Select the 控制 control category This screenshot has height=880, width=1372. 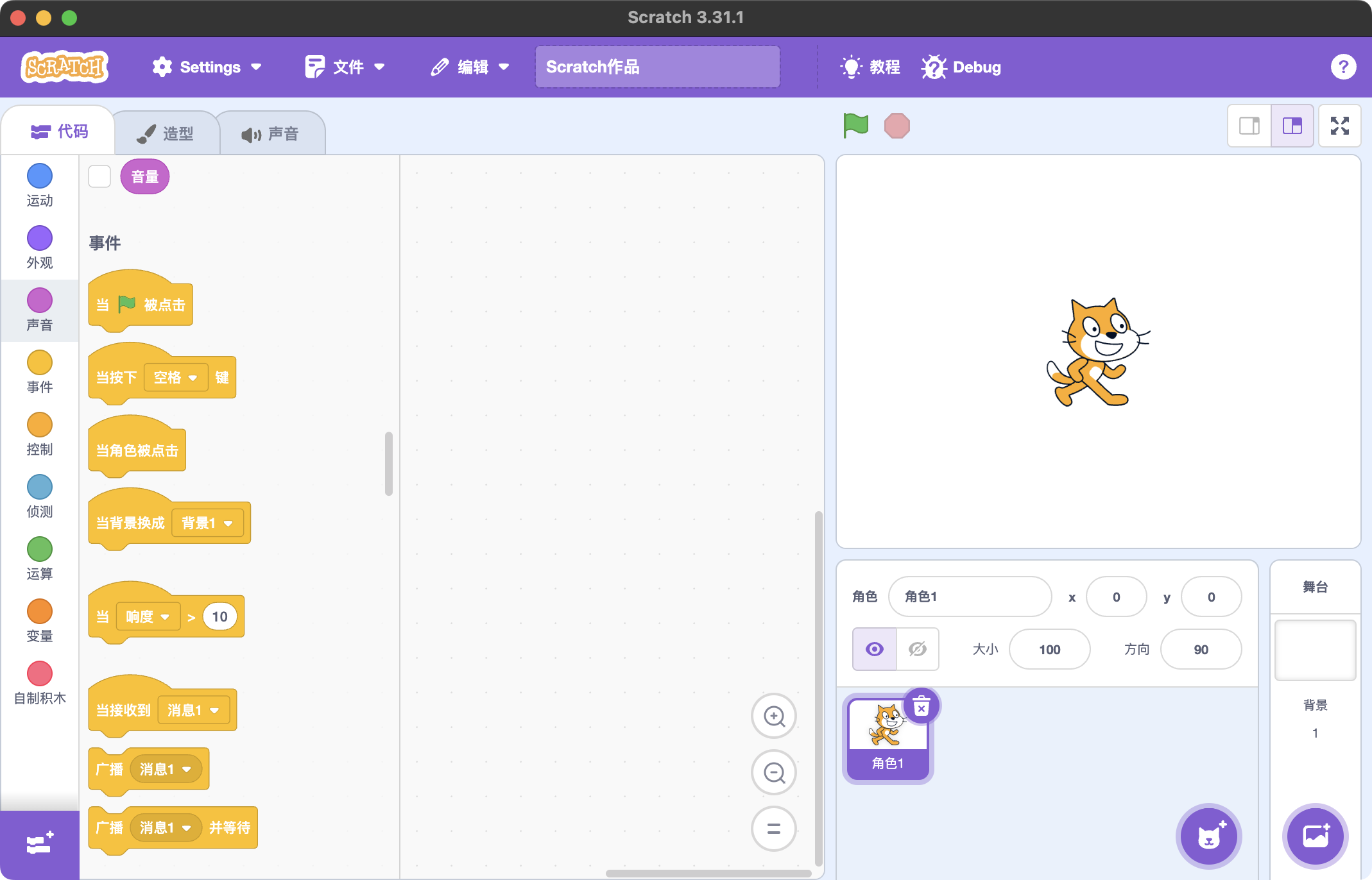(x=40, y=434)
